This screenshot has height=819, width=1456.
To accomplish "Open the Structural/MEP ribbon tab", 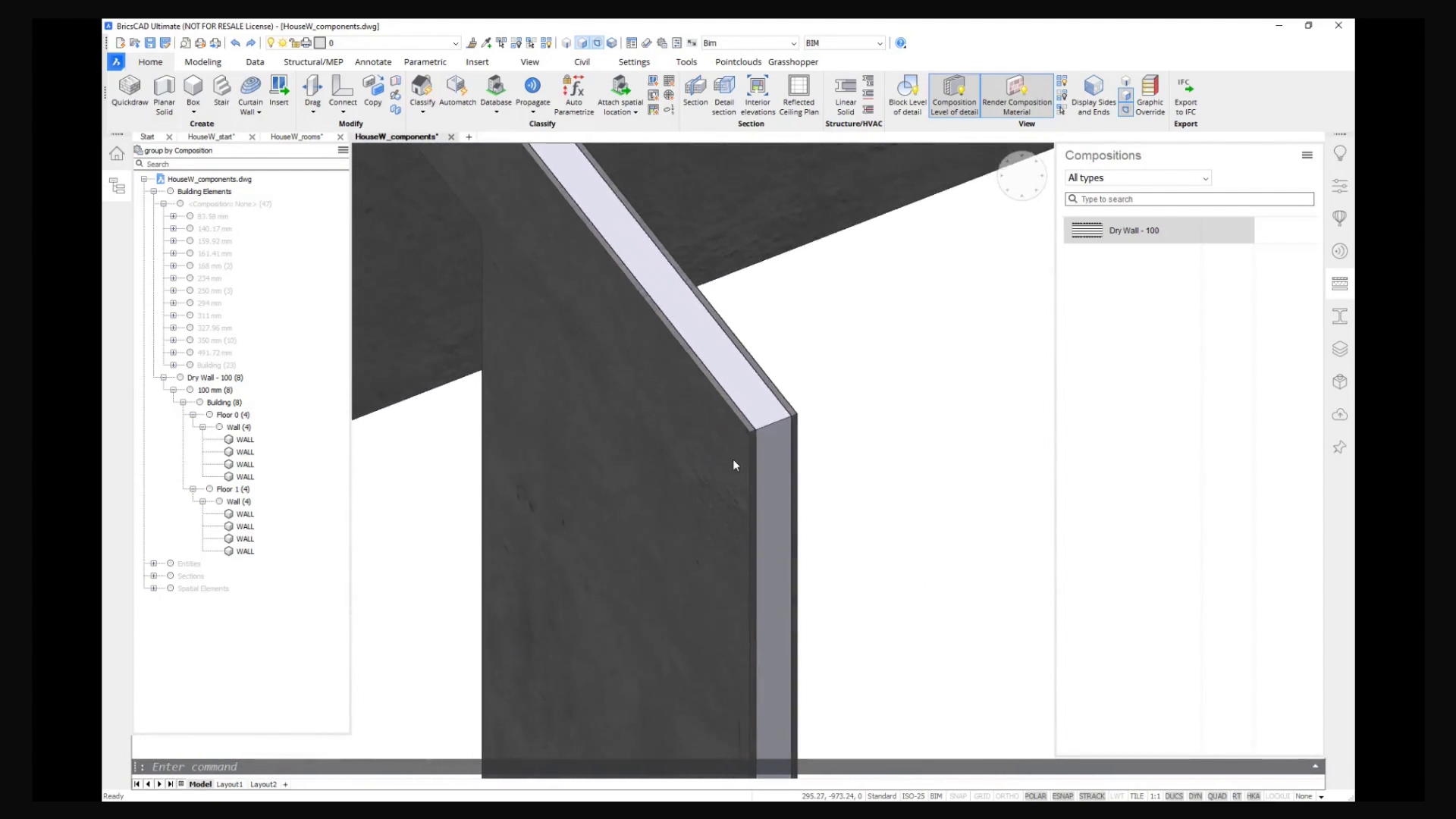I will 313,62.
